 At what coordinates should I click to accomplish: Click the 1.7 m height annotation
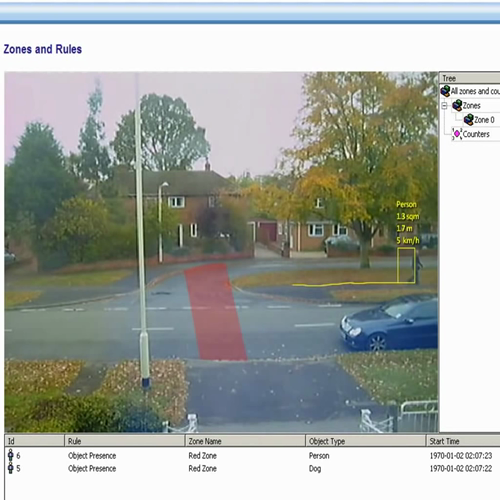(x=404, y=228)
